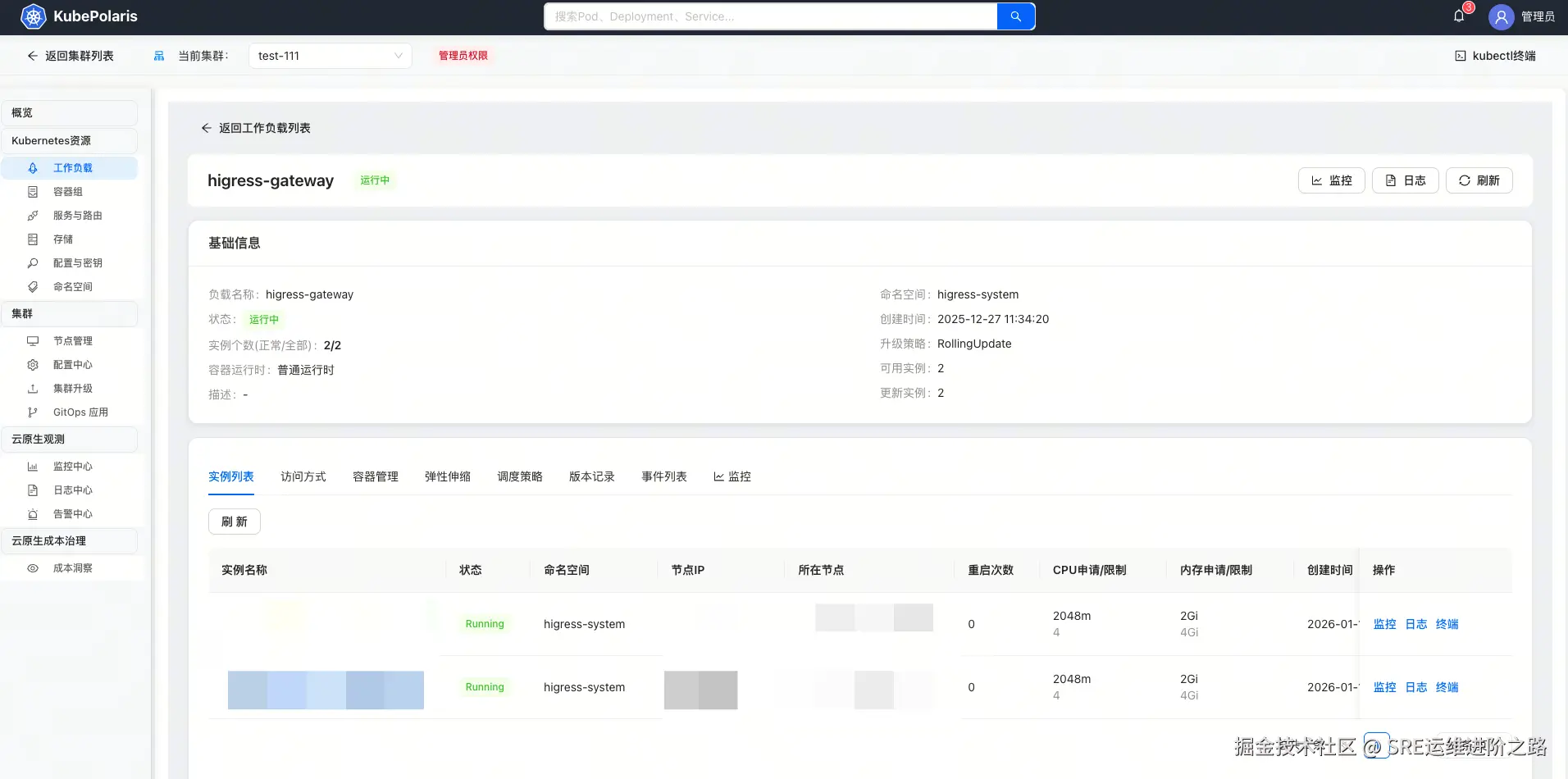Select 工作负载 in the sidebar
The image size is (1568, 779).
coord(70,168)
